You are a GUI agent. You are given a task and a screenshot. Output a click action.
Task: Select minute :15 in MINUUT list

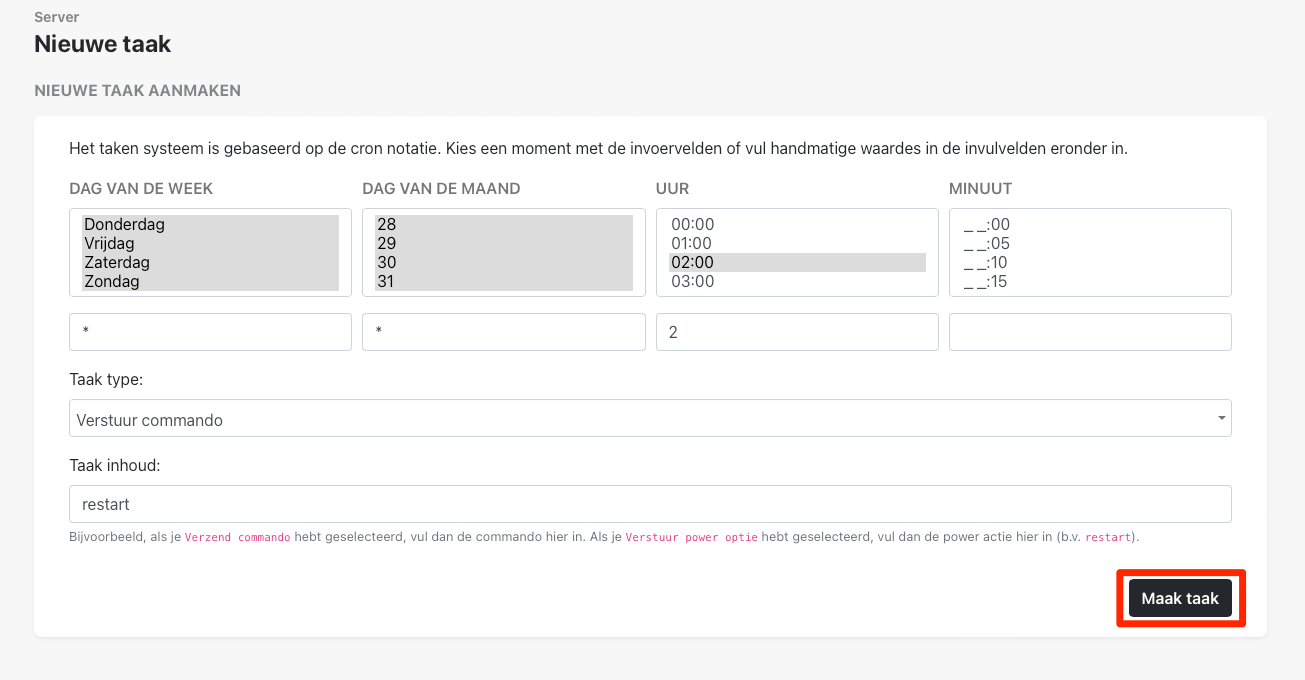(x=986, y=282)
